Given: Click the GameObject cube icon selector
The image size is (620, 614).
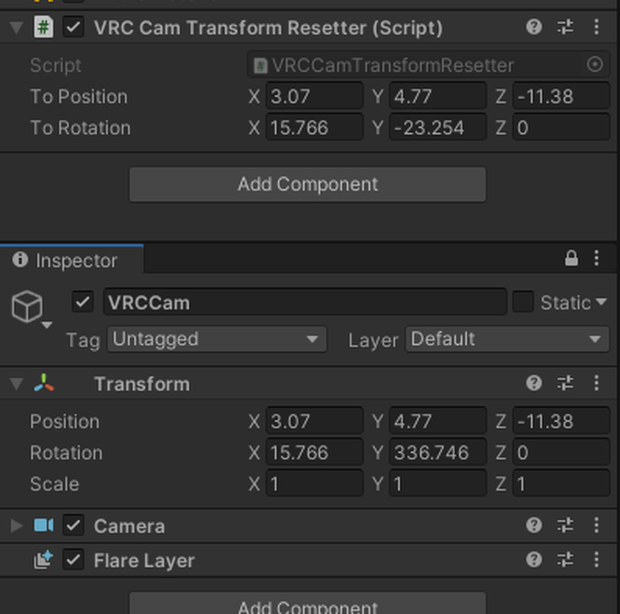Looking at the screenshot, I should click(x=31, y=309).
